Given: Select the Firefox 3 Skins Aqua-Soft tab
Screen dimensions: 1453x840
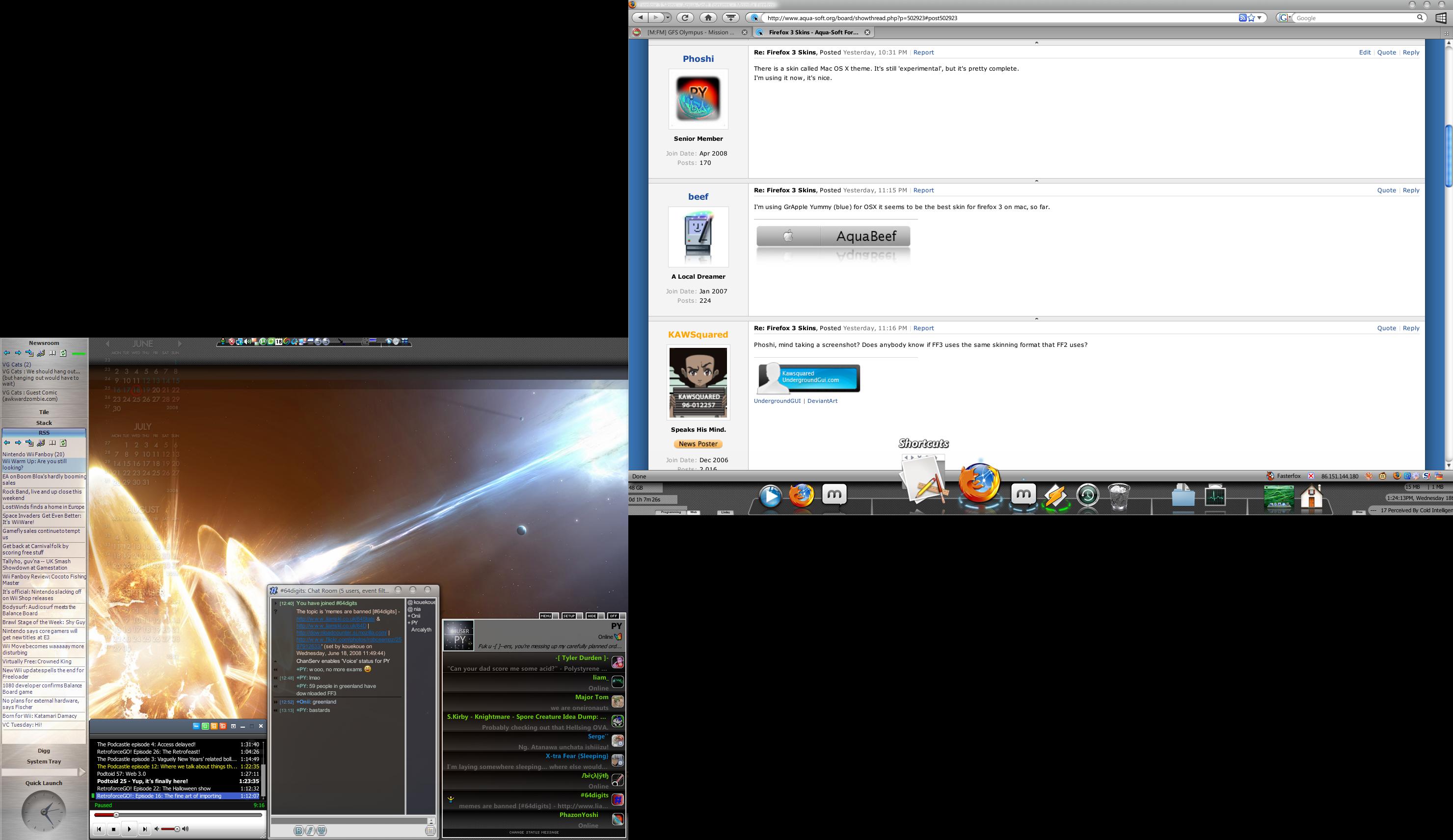Looking at the screenshot, I should pos(813,32).
